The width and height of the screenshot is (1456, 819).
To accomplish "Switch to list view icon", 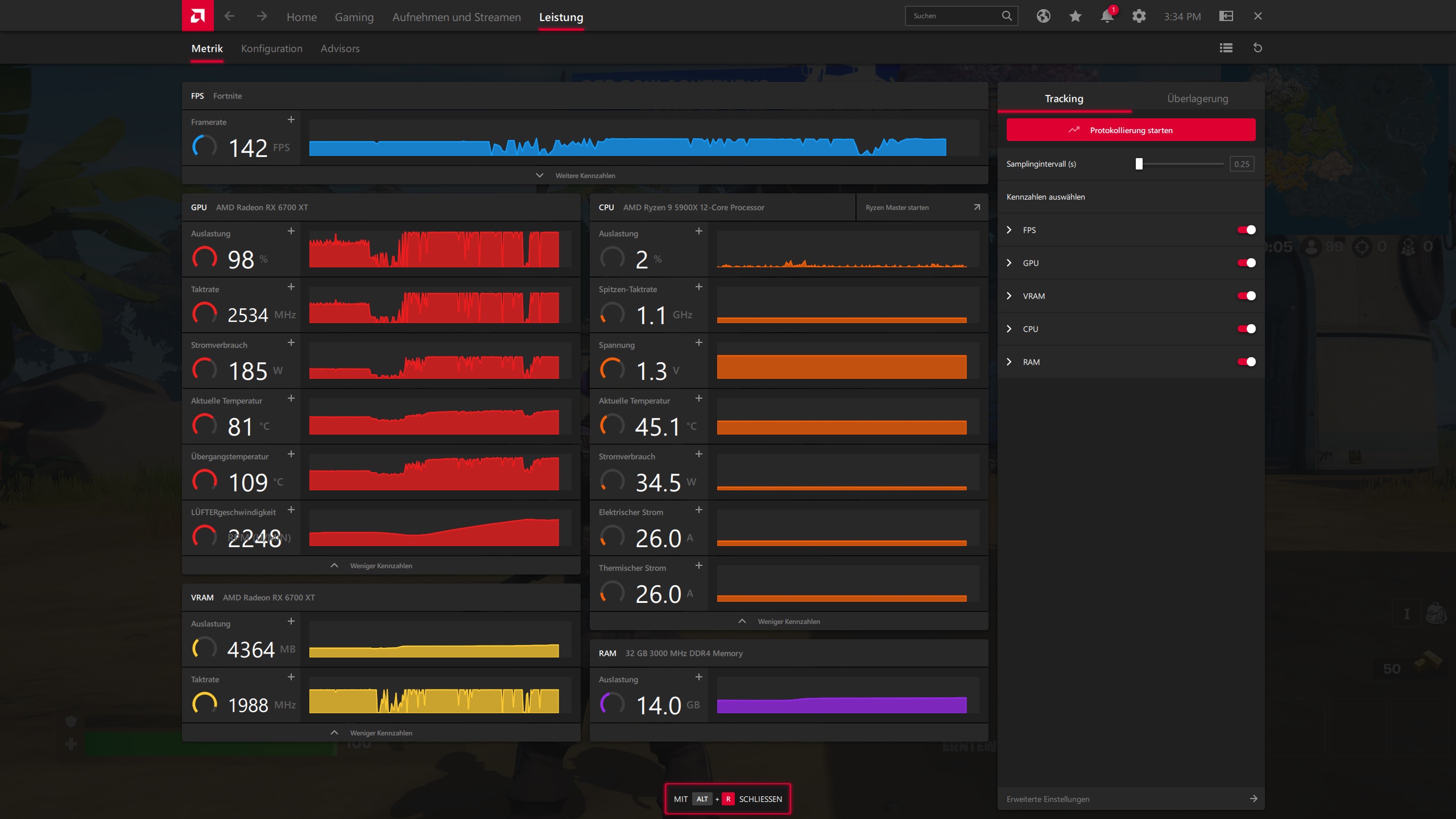I will coord(1226,48).
